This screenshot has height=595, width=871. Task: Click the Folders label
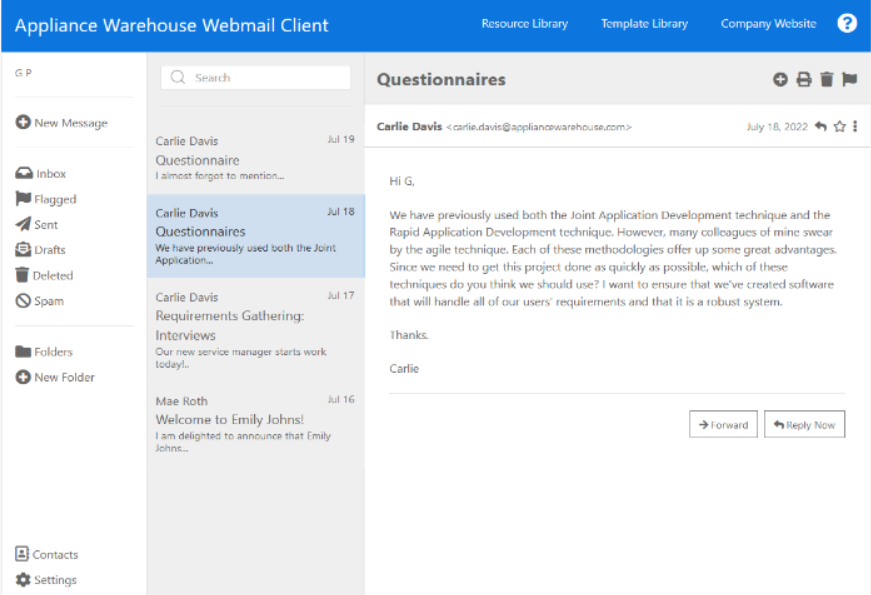tap(53, 352)
